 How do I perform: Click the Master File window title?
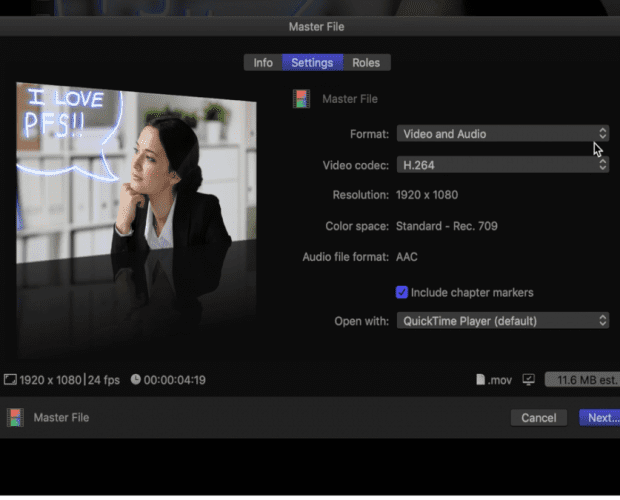[x=317, y=27]
